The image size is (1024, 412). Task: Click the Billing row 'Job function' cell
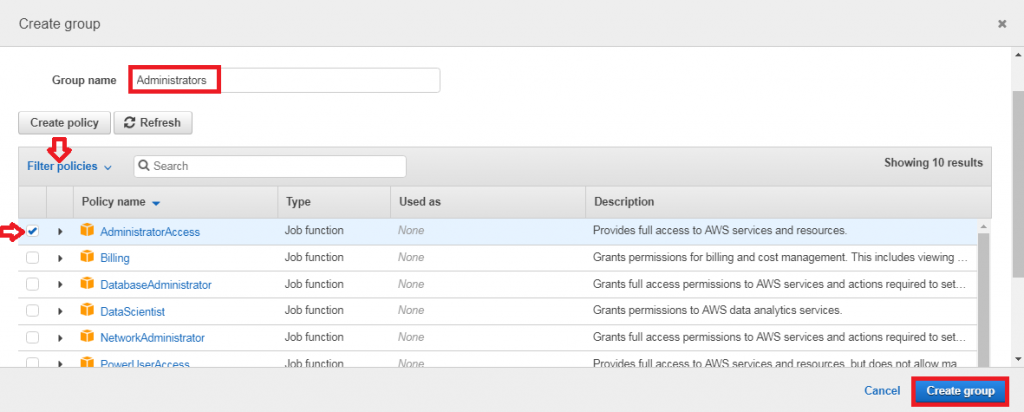[x=314, y=257]
